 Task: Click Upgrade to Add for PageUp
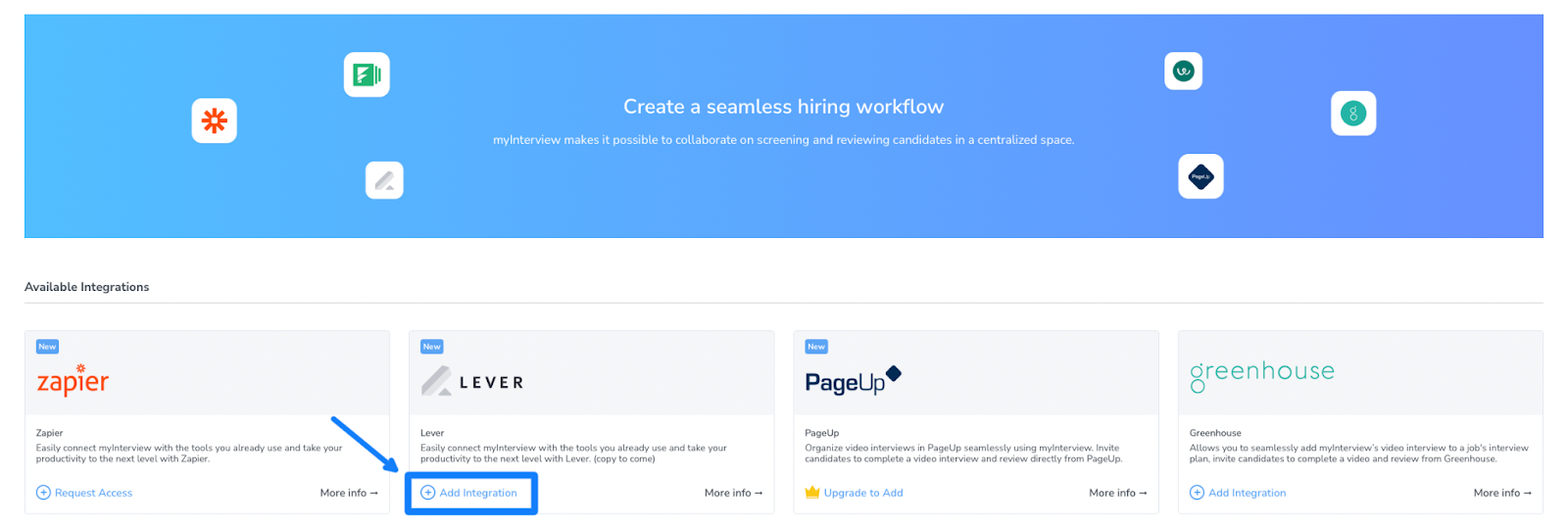pyautogui.click(x=862, y=493)
